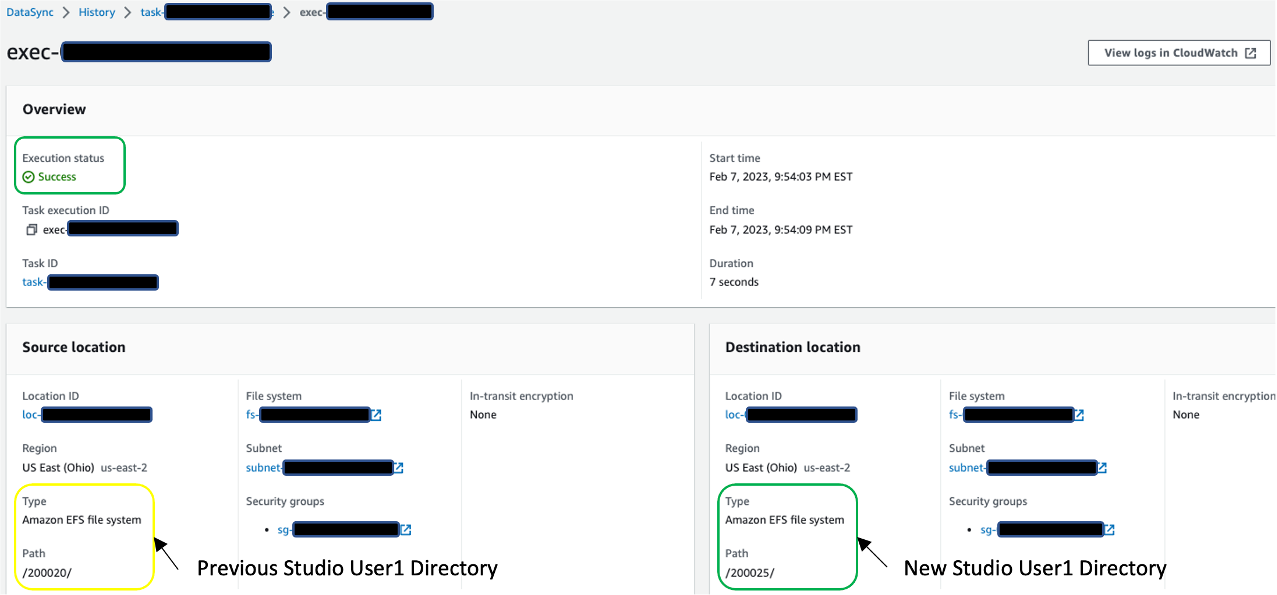Open destination security group external link icon
Screen dimensions: 1277x595
point(1109,530)
